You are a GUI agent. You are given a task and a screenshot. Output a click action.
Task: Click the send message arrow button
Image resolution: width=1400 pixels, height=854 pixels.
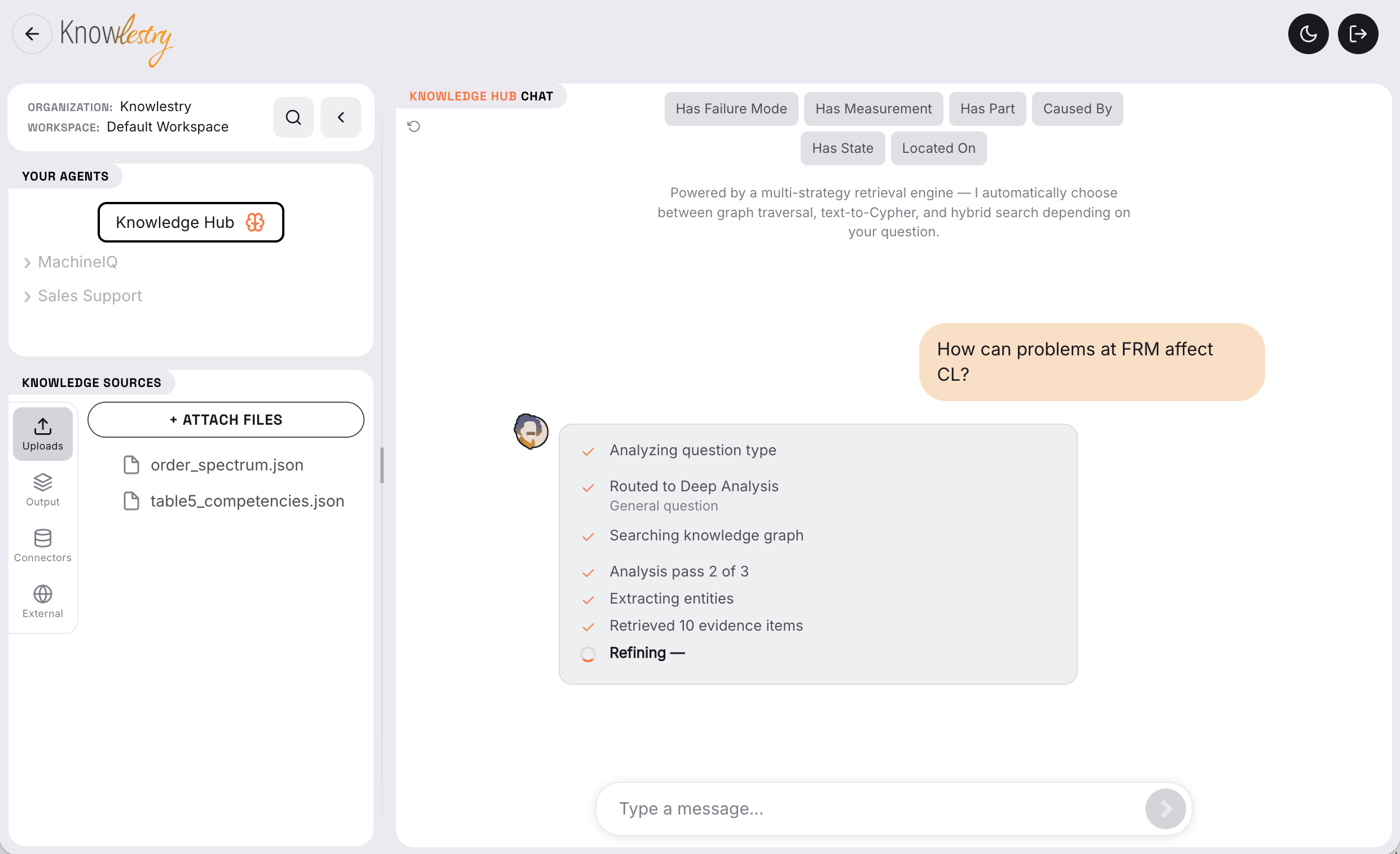point(1165,809)
